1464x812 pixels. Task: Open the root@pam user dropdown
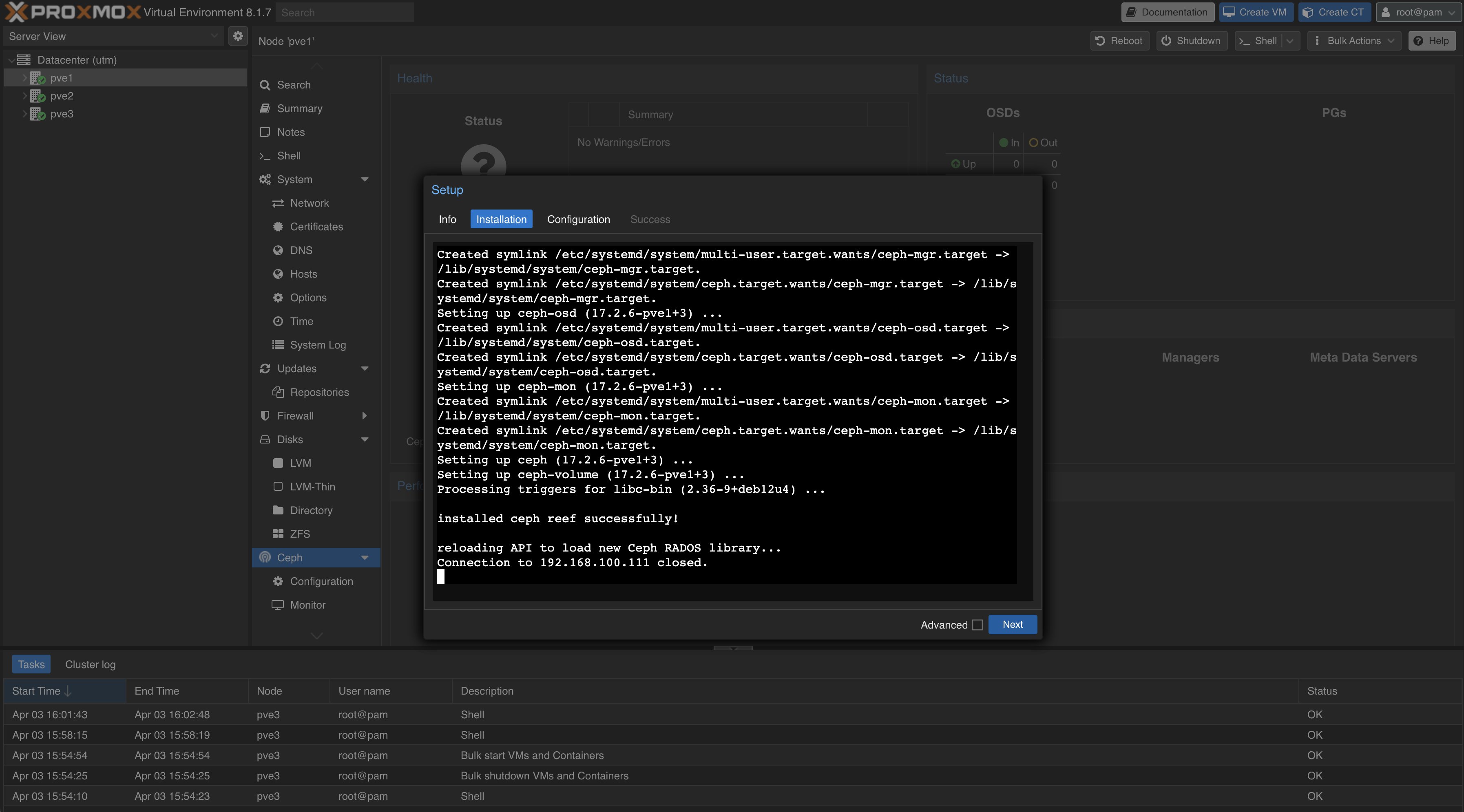[1418, 13]
